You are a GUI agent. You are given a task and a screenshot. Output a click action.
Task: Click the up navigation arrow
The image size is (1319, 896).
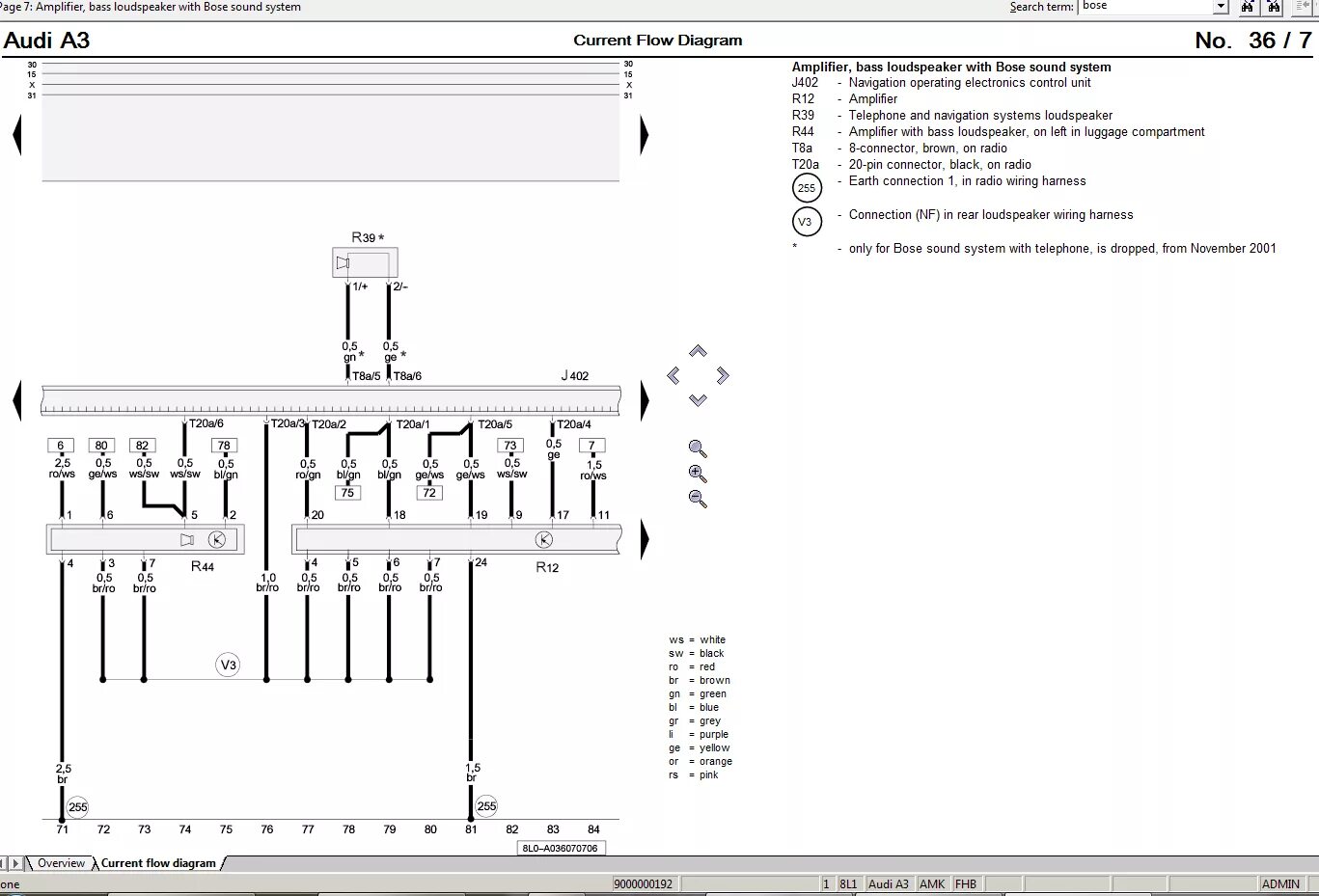pyautogui.click(x=698, y=351)
